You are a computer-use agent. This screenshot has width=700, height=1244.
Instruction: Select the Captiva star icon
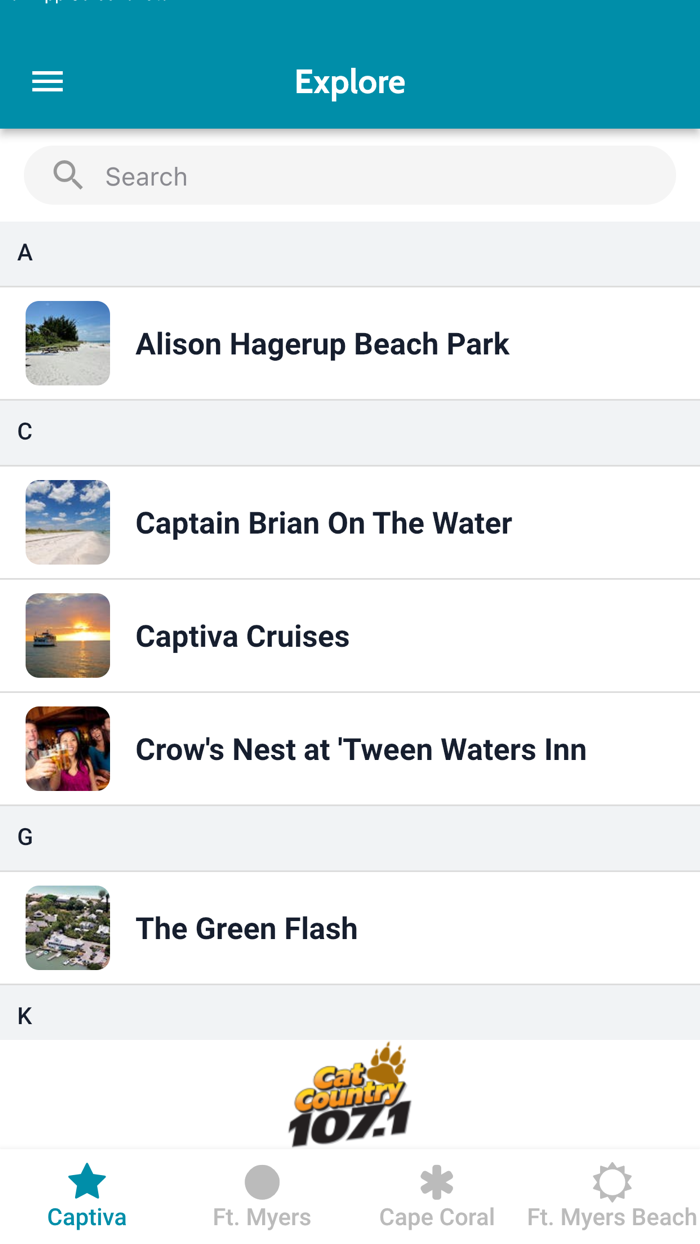[86, 1182]
